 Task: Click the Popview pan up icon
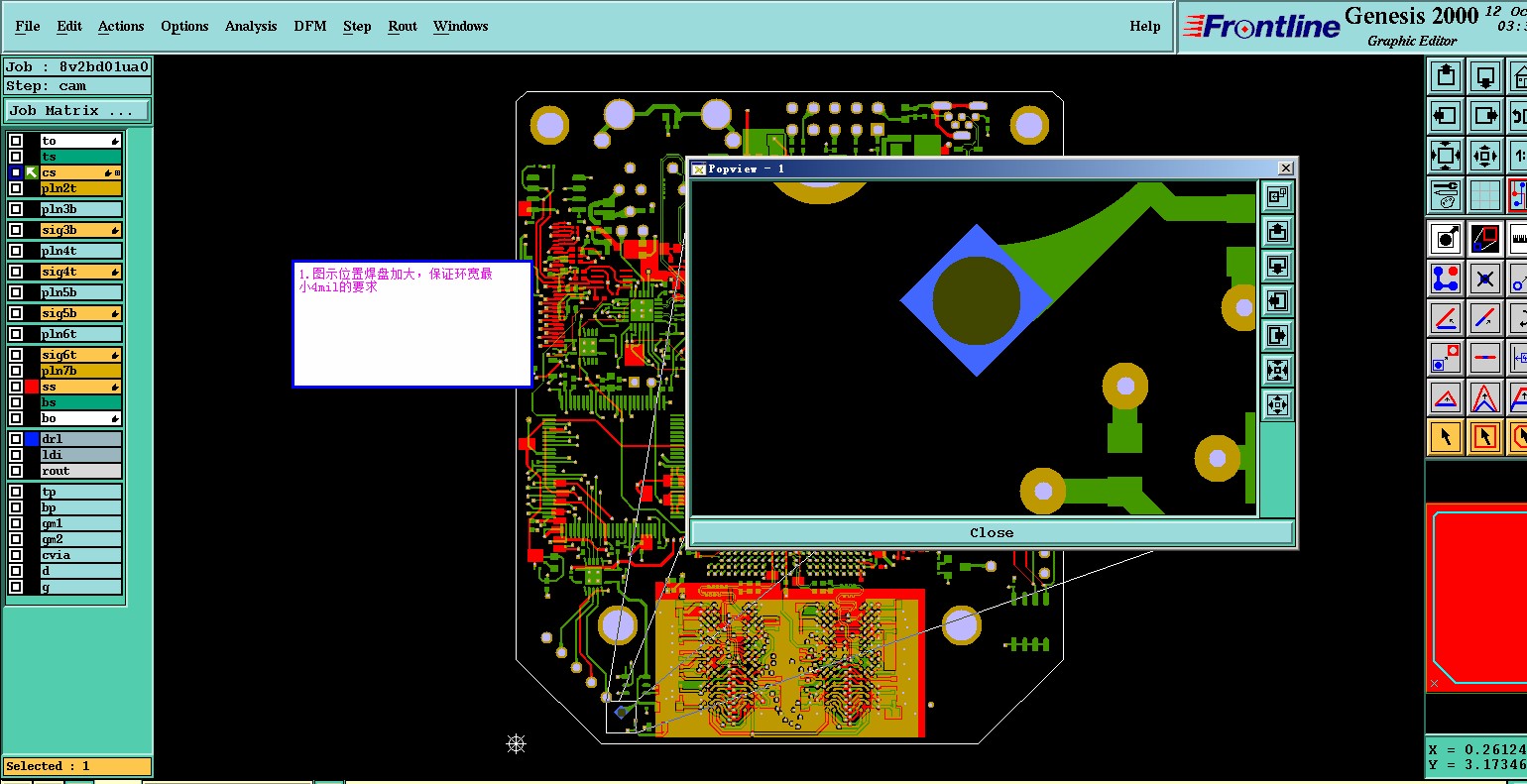[1277, 231]
